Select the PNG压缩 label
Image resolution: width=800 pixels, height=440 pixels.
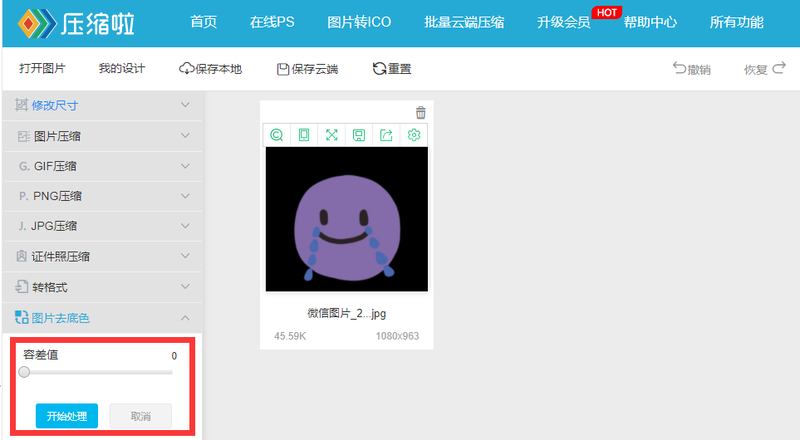tap(57, 196)
